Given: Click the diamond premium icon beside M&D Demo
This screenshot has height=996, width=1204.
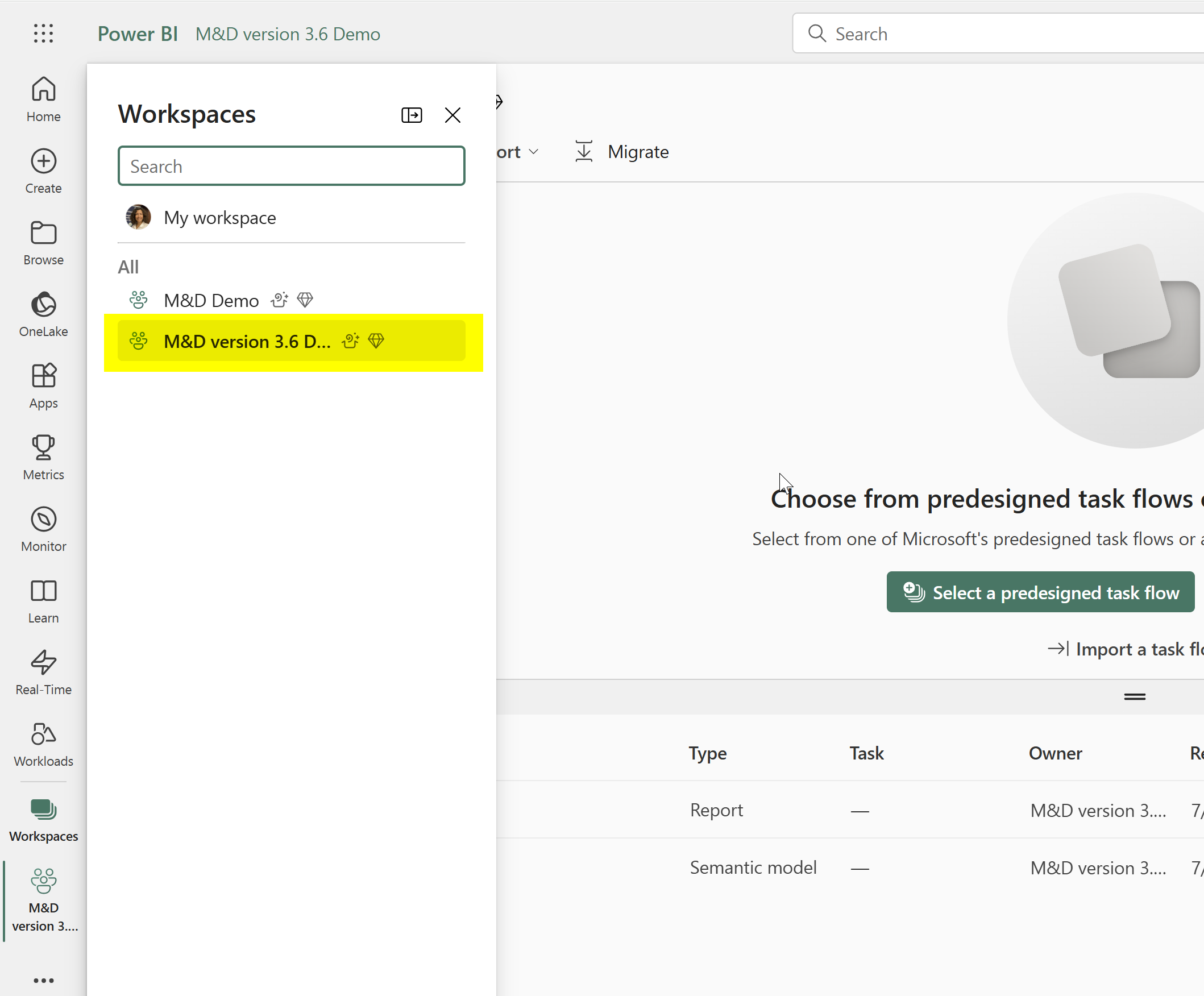Looking at the screenshot, I should (305, 300).
